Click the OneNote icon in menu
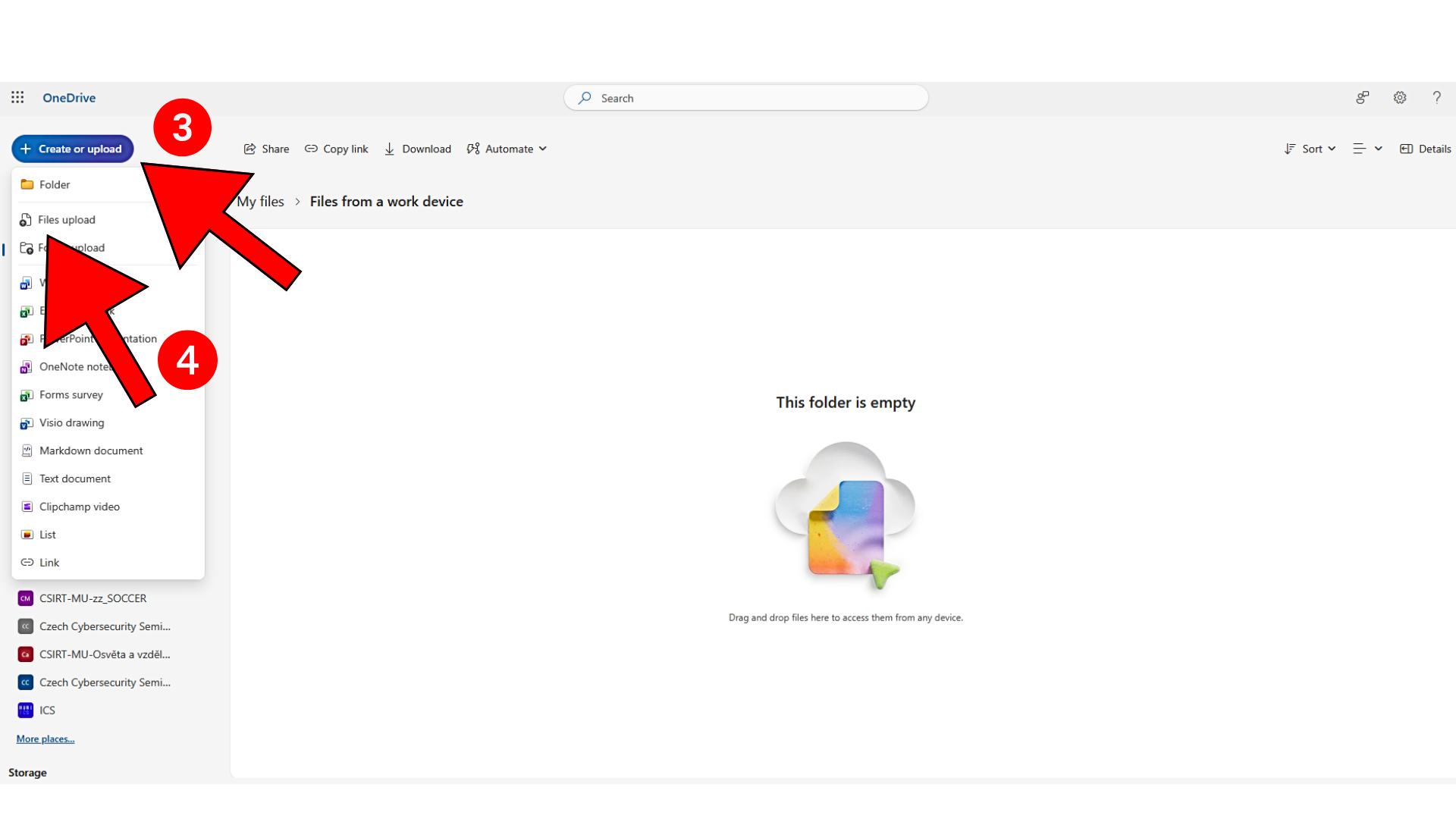 27,367
